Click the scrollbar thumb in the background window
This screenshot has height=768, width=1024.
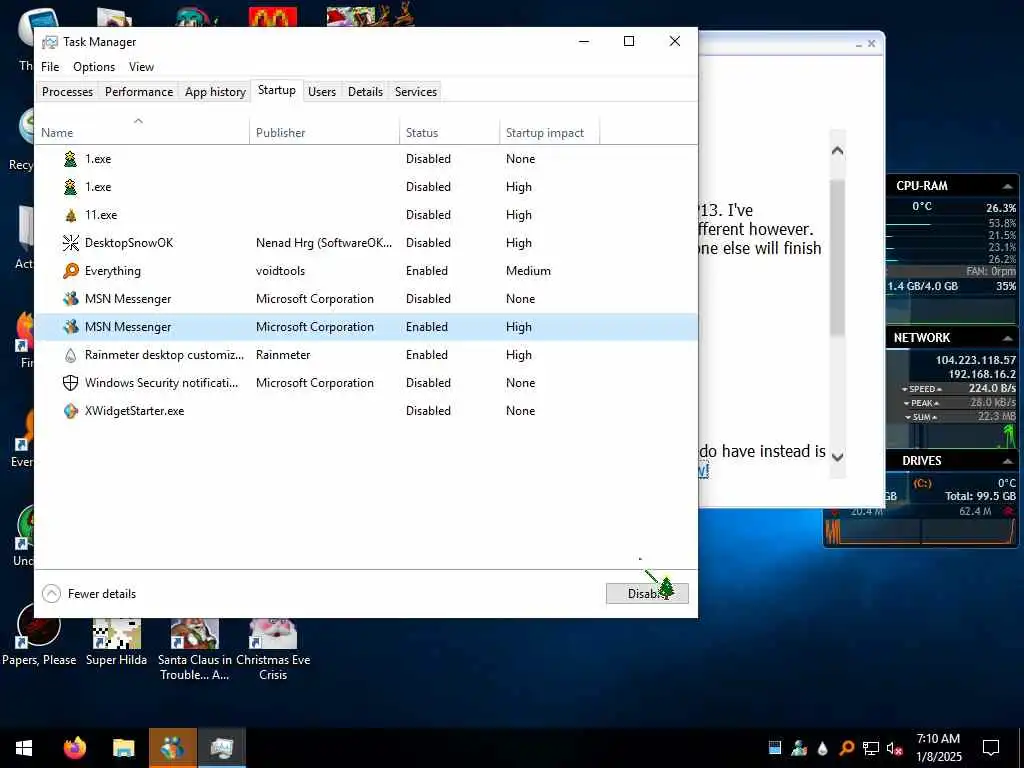837,257
